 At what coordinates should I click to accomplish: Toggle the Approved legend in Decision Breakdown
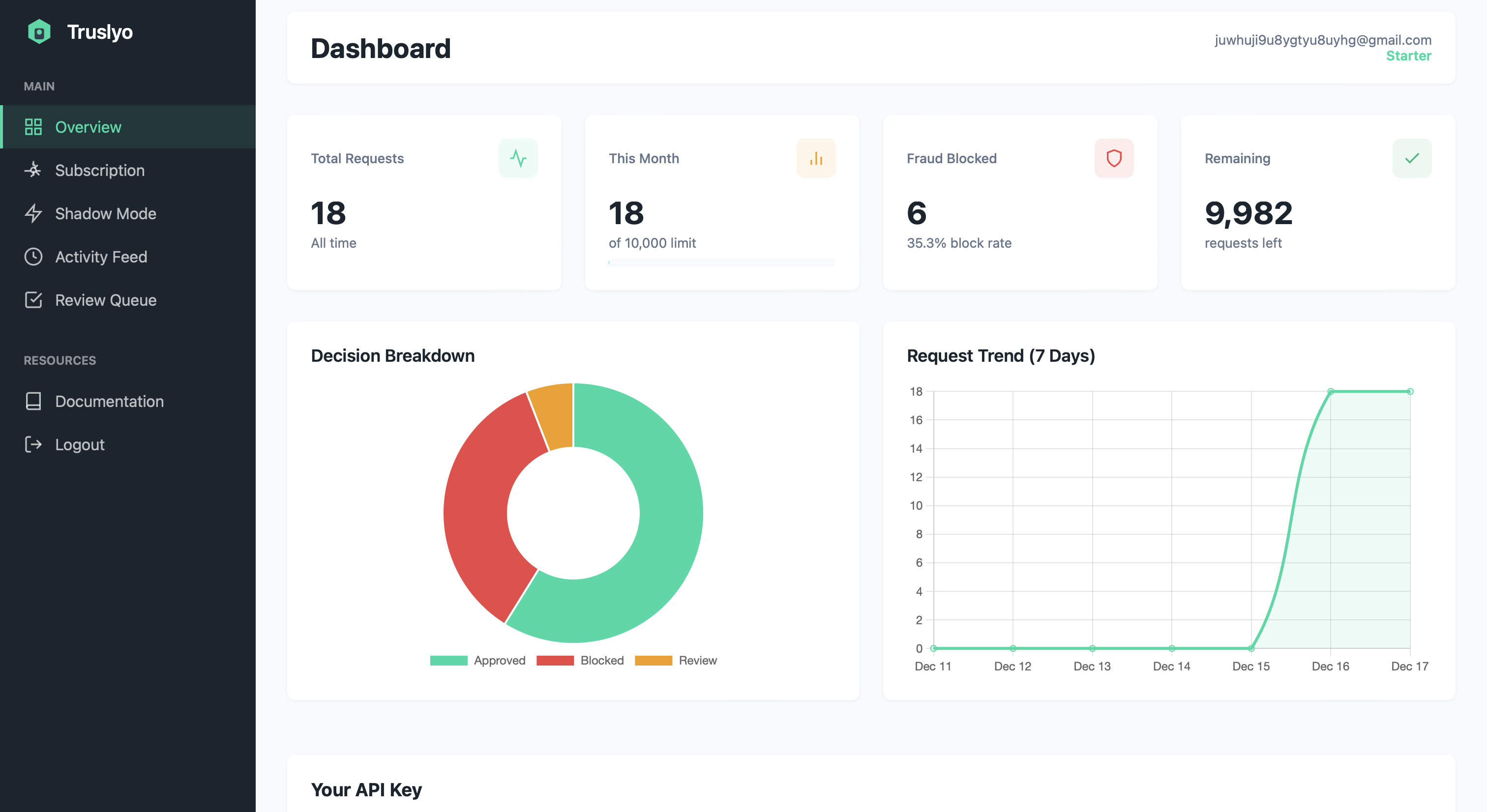478,660
